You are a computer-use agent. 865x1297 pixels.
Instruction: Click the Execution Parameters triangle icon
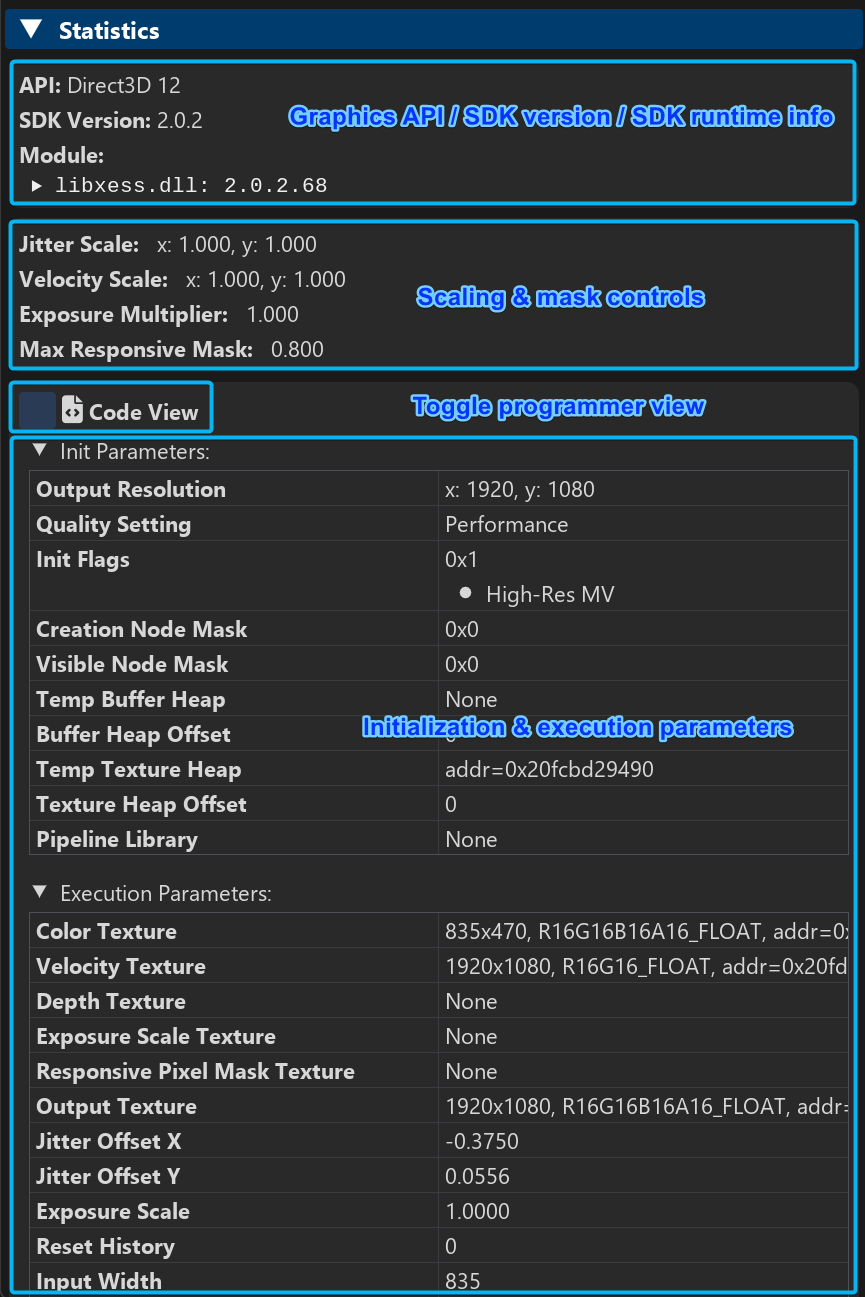(39, 893)
